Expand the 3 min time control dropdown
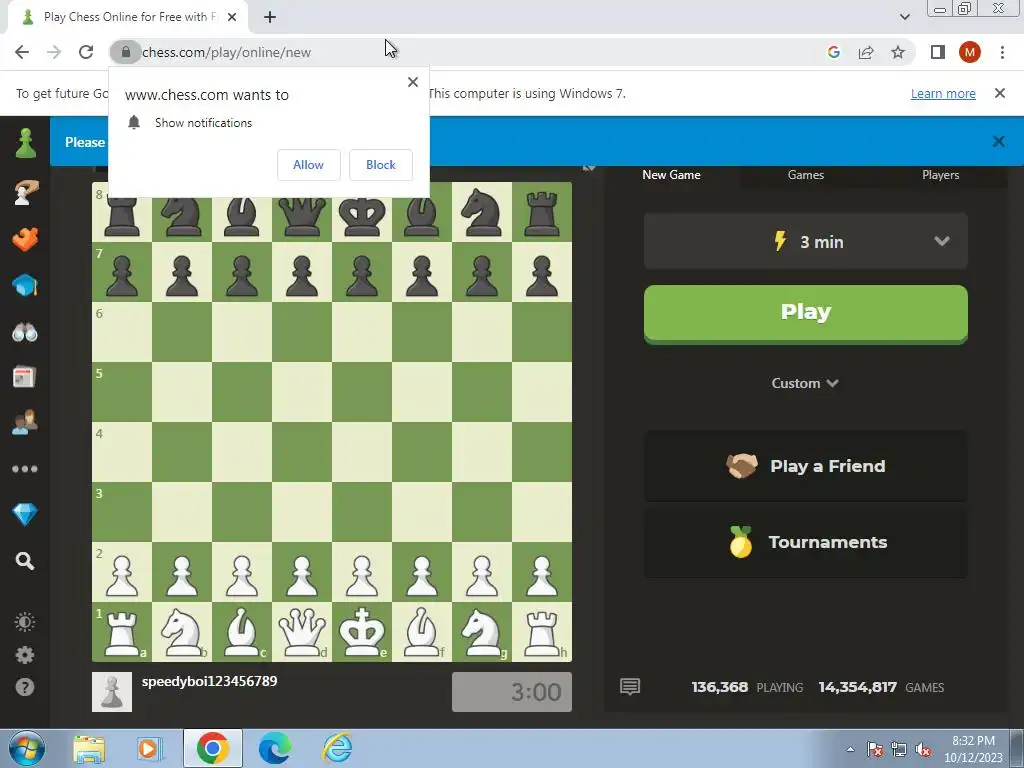Screen dimensions: 1024x768 806,241
